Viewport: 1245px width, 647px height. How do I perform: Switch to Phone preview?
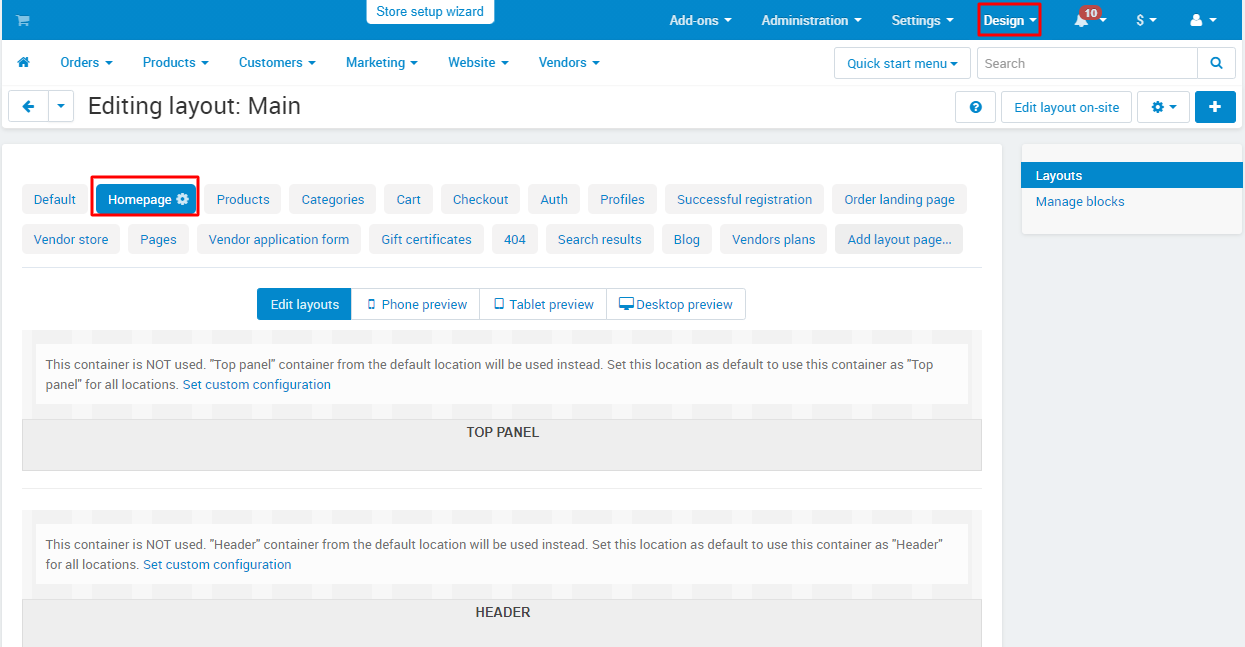pyautogui.click(x=416, y=304)
